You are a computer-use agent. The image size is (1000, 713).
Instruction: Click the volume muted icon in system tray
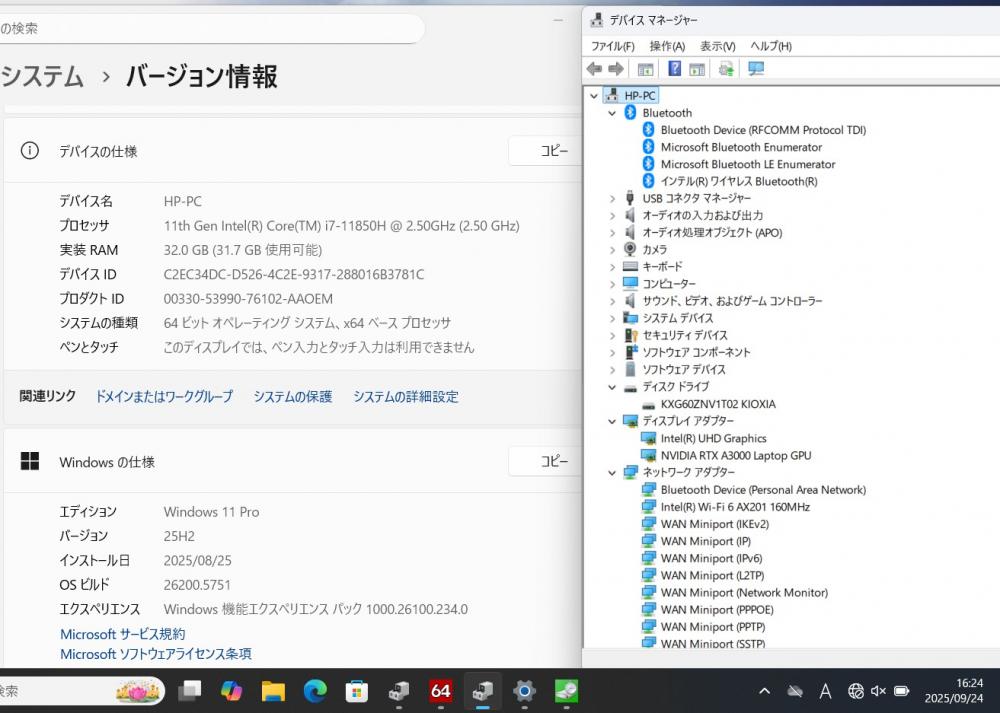point(878,690)
